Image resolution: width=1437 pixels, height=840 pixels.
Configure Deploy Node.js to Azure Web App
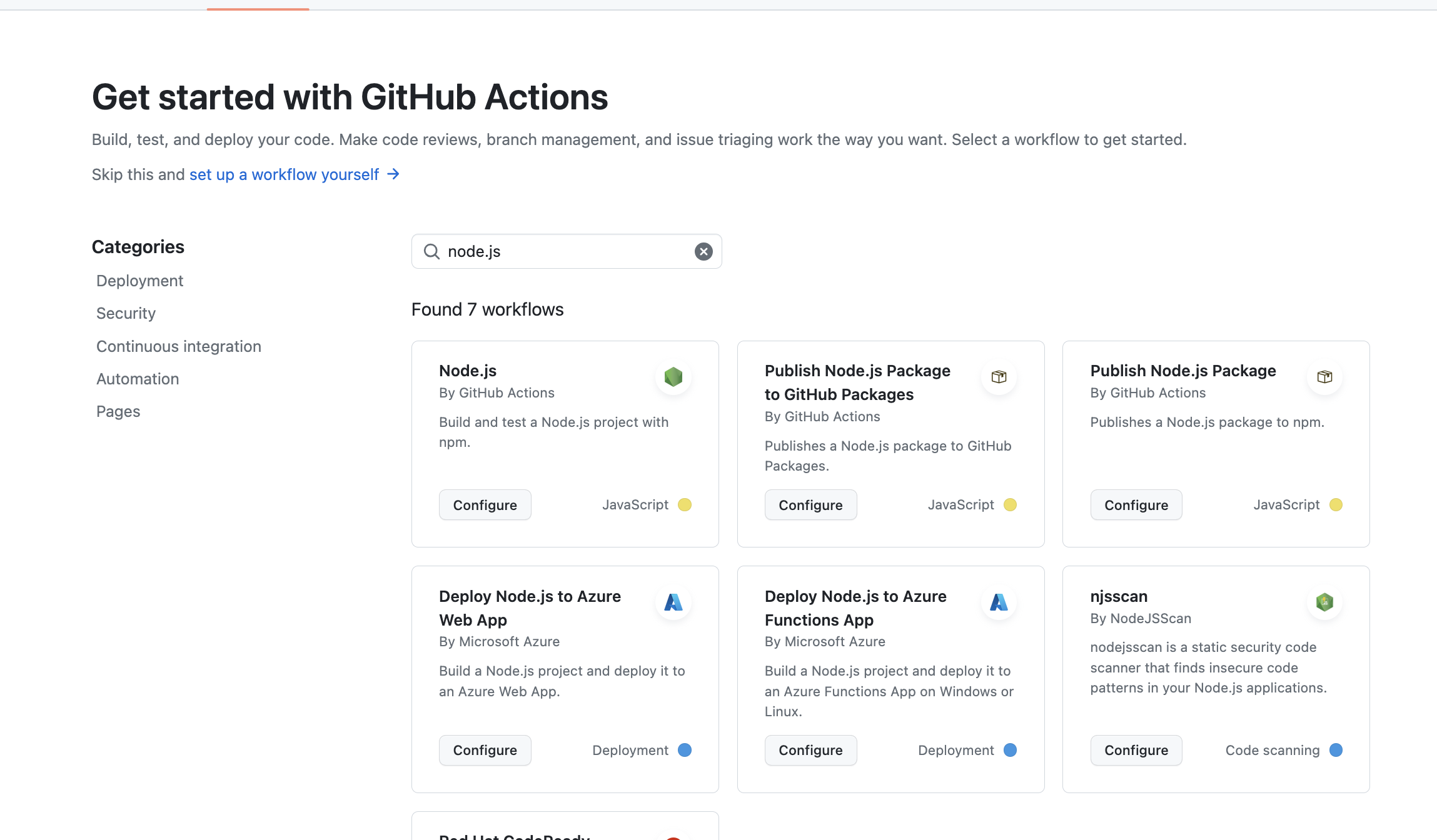click(485, 750)
